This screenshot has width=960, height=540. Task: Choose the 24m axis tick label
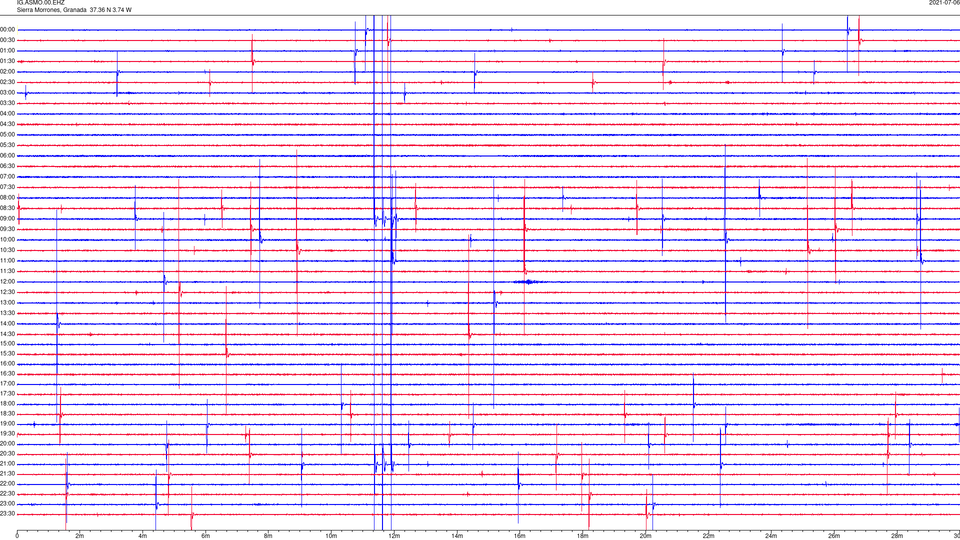pyautogui.click(x=771, y=536)
